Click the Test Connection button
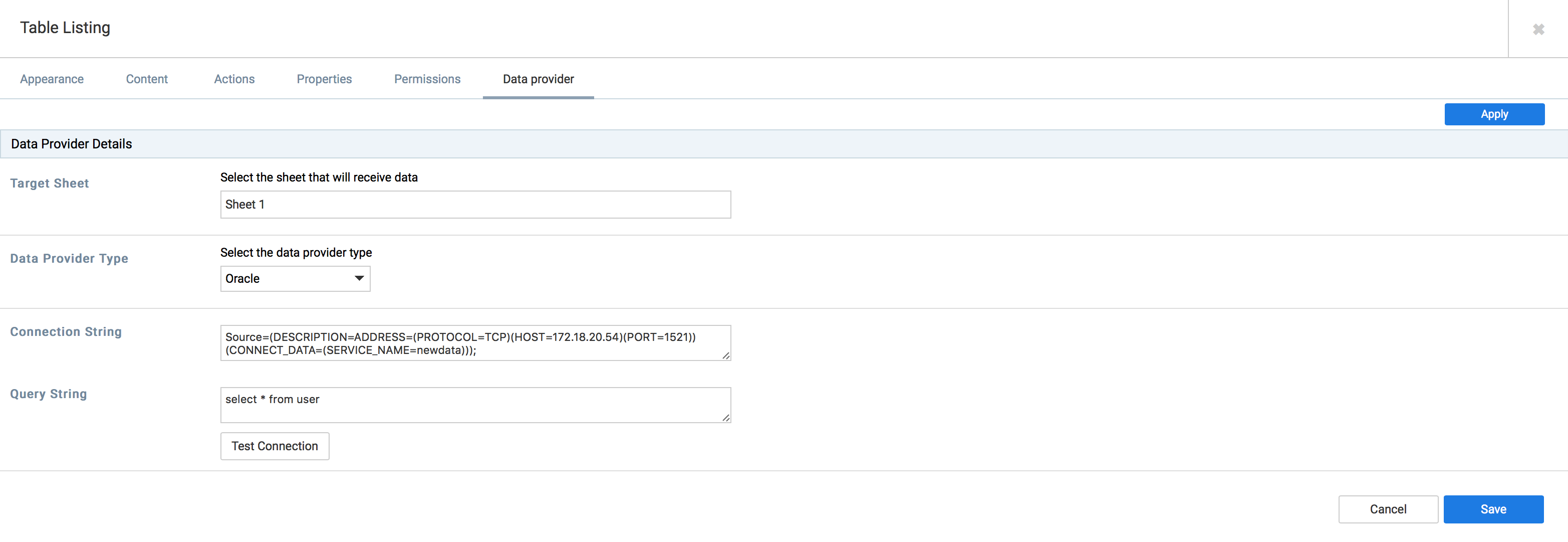The height and width of the screenshot is (542, 1568). click(x=275, y=446)
